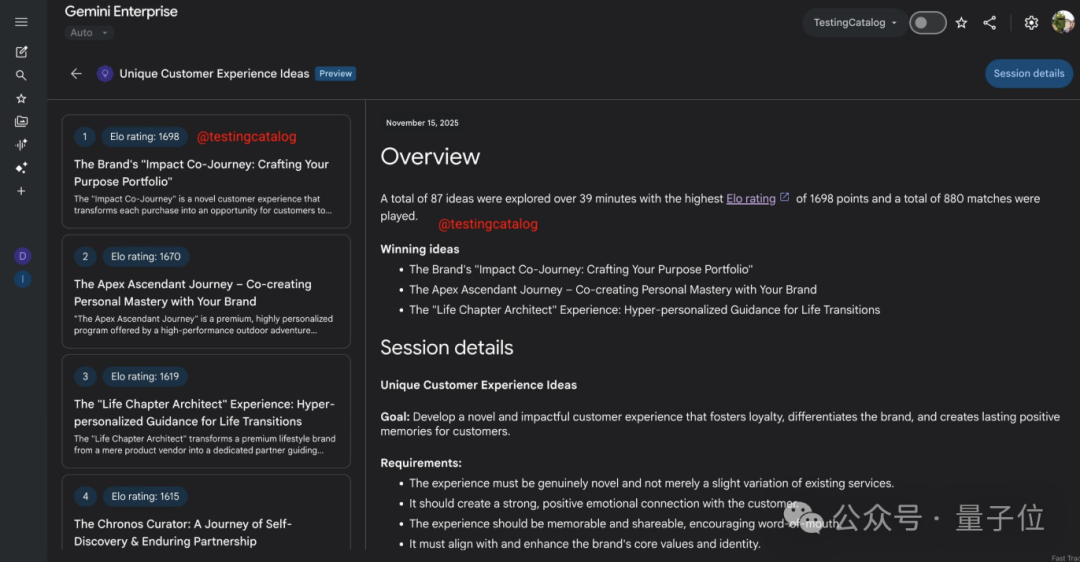Follow the Elo rating link
Screen dimensions: 1080x562
[751, 199]
